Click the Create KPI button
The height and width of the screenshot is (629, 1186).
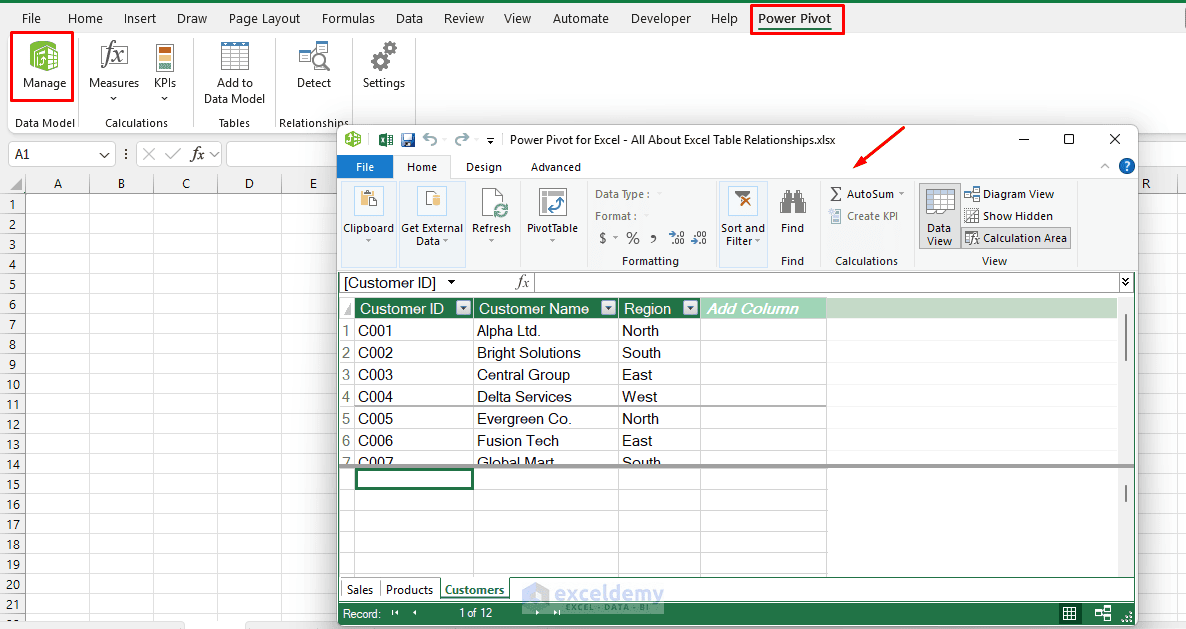click(864, 216)
